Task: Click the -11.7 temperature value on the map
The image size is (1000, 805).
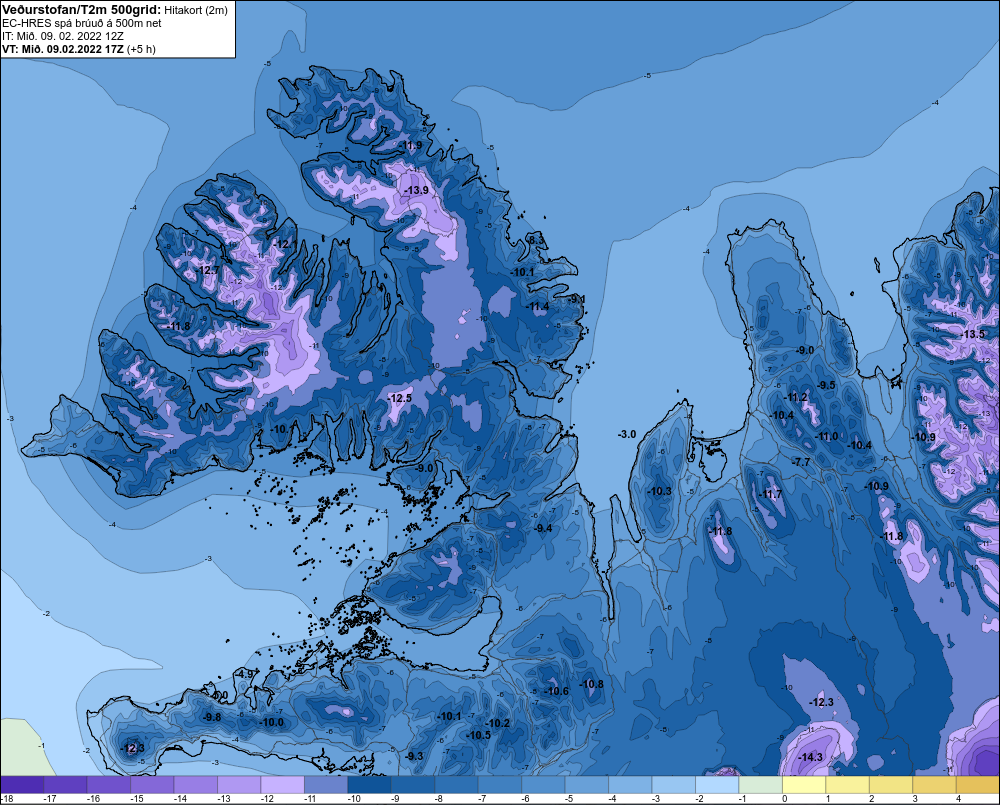Action: tap(771, 494)
